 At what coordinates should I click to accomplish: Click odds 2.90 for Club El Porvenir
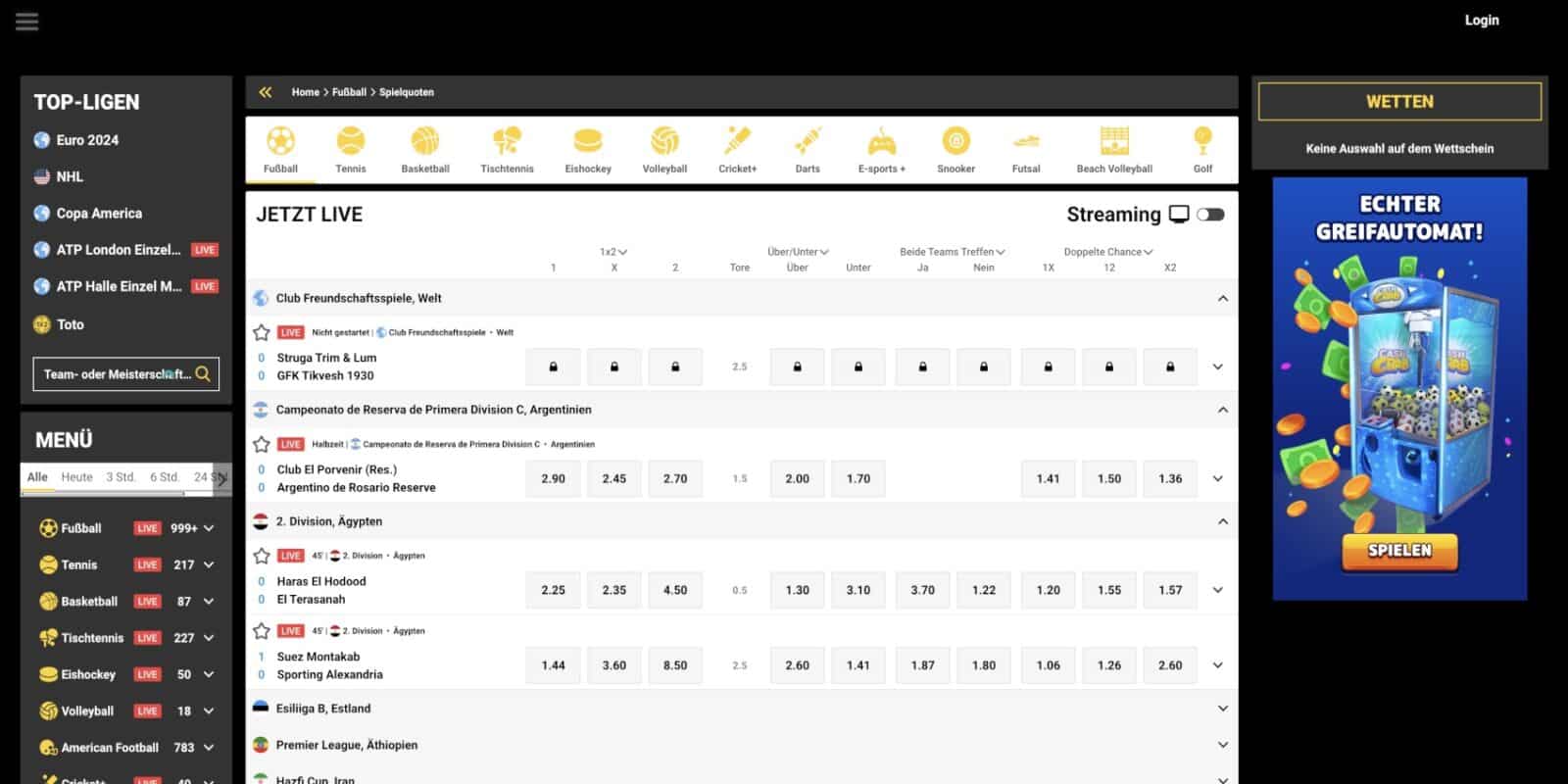(x=553, y=478)
